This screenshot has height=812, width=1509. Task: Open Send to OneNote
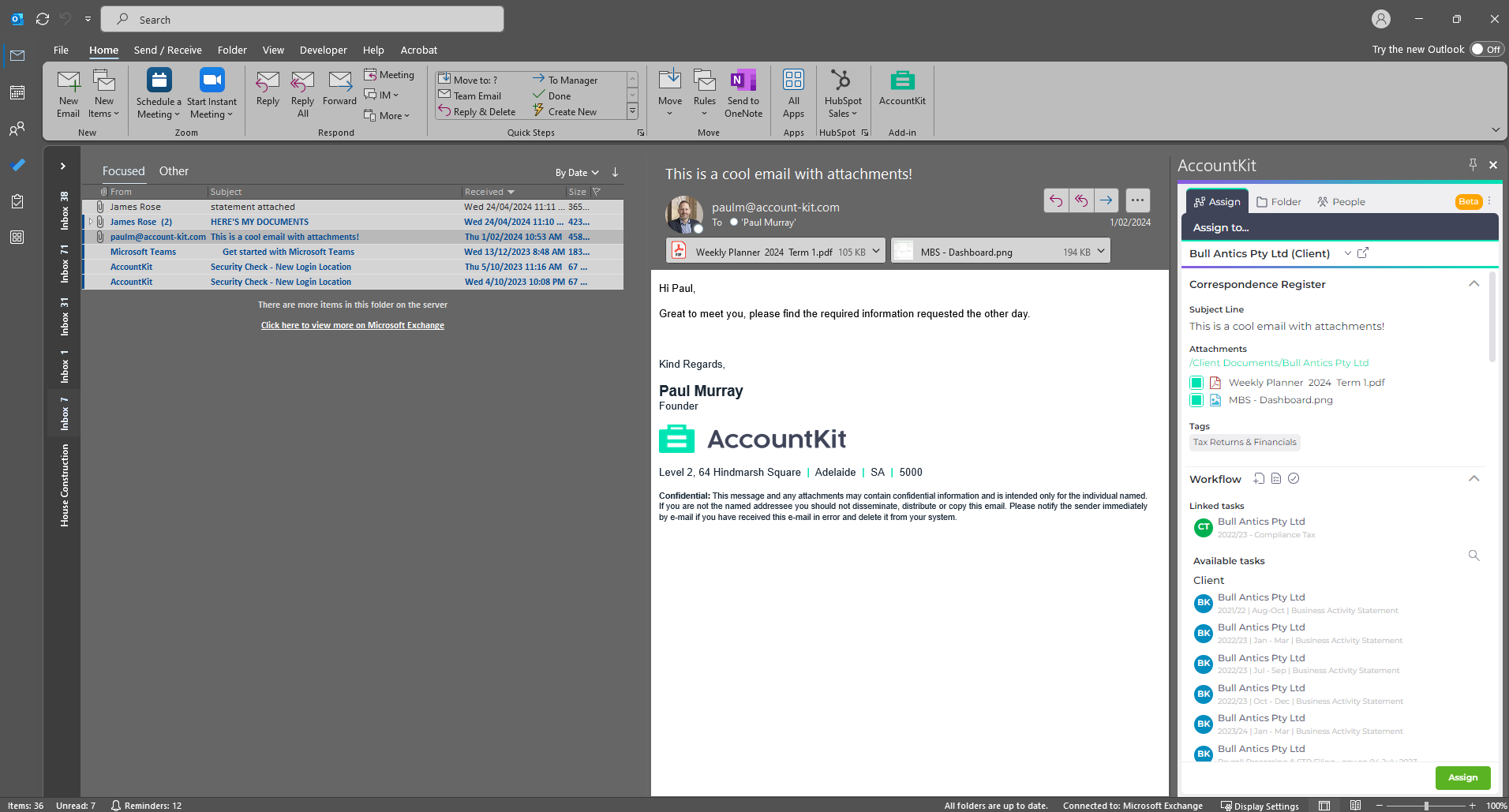743,93
